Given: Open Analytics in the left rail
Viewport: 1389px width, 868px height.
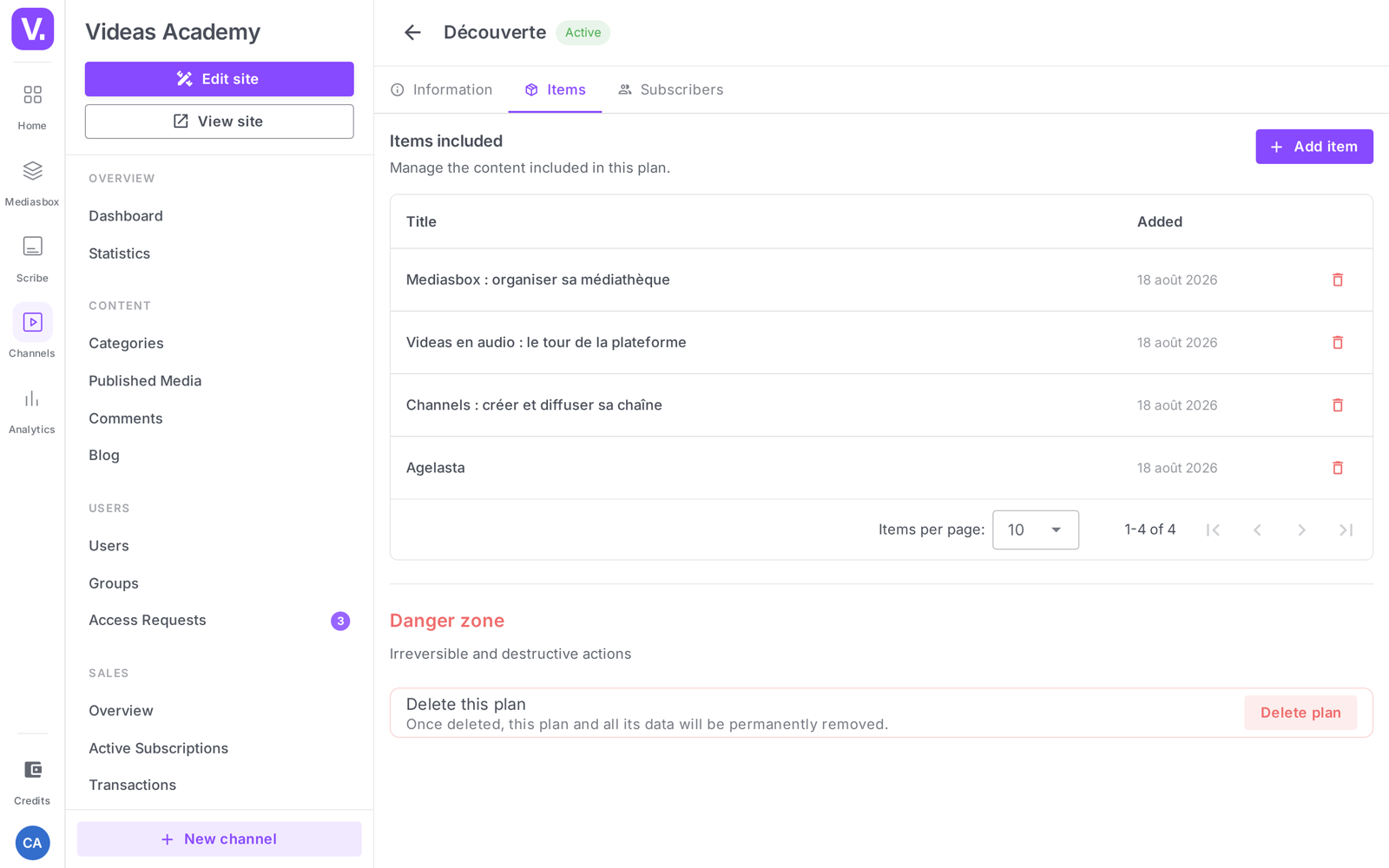Looking at the screenshot, I should [x=32, y=411].
